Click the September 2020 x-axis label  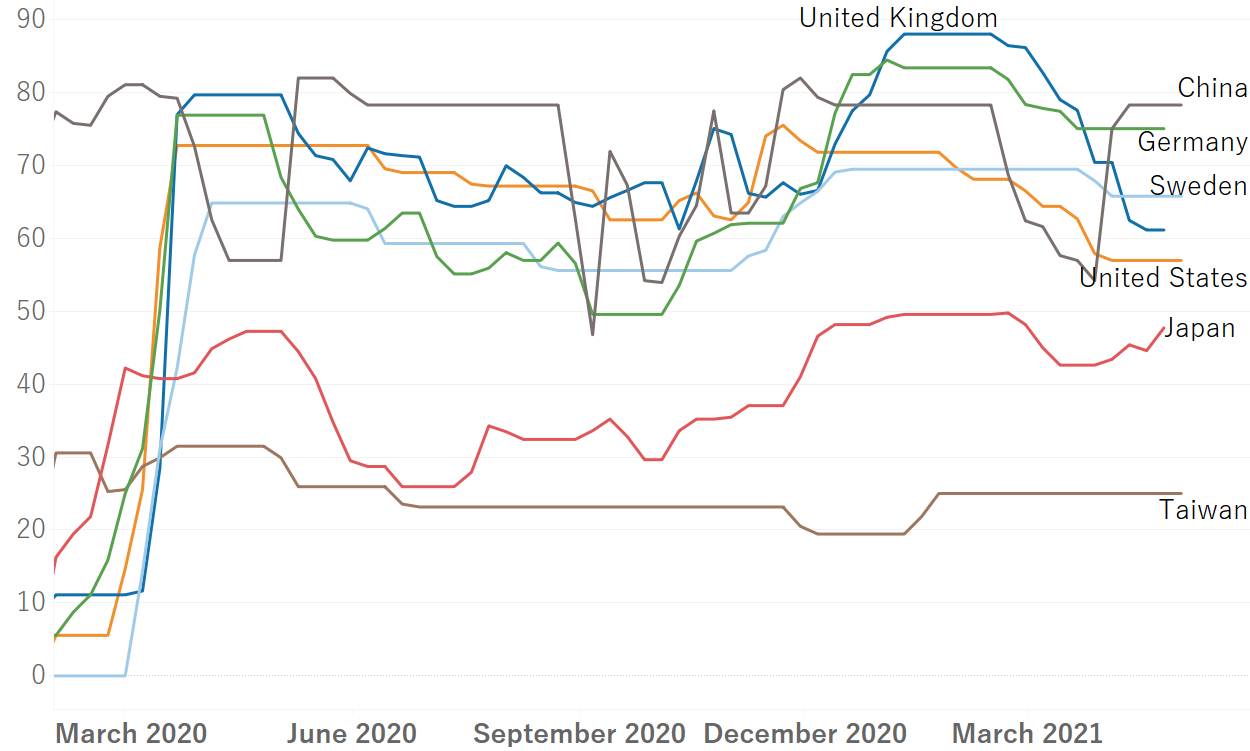579,733
